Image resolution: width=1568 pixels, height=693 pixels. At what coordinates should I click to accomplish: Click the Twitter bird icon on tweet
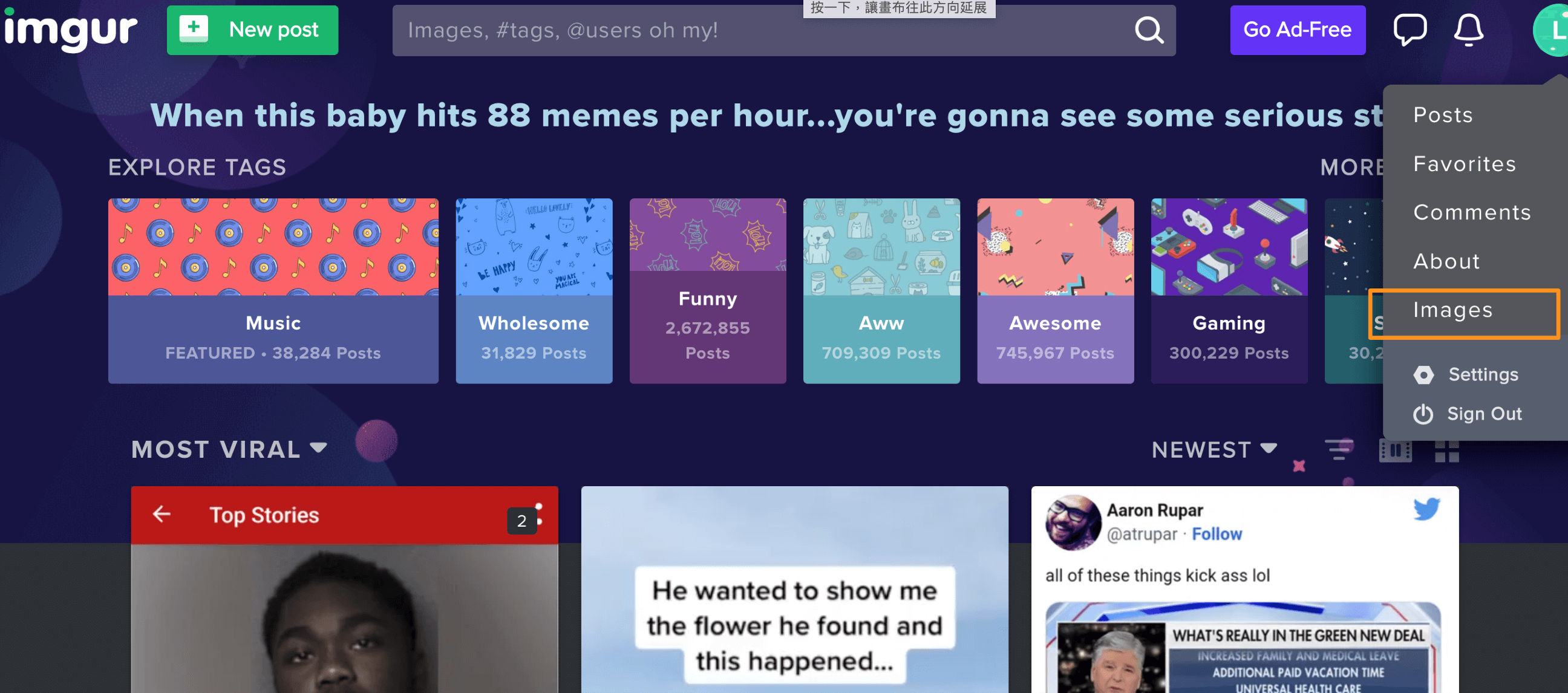click(x=1426, y=509)
